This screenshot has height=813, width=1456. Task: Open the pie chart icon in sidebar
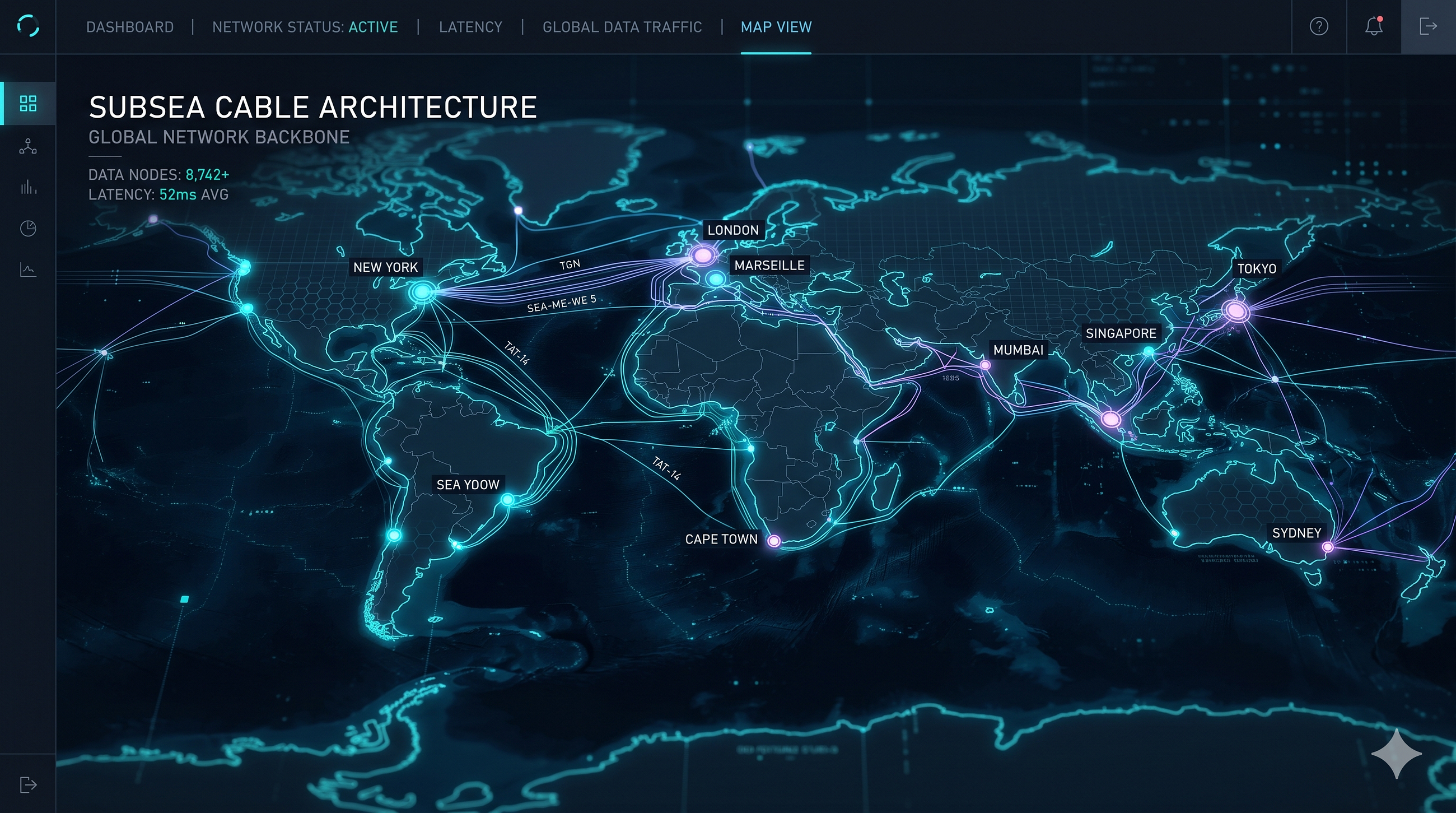tap(27, 229)
